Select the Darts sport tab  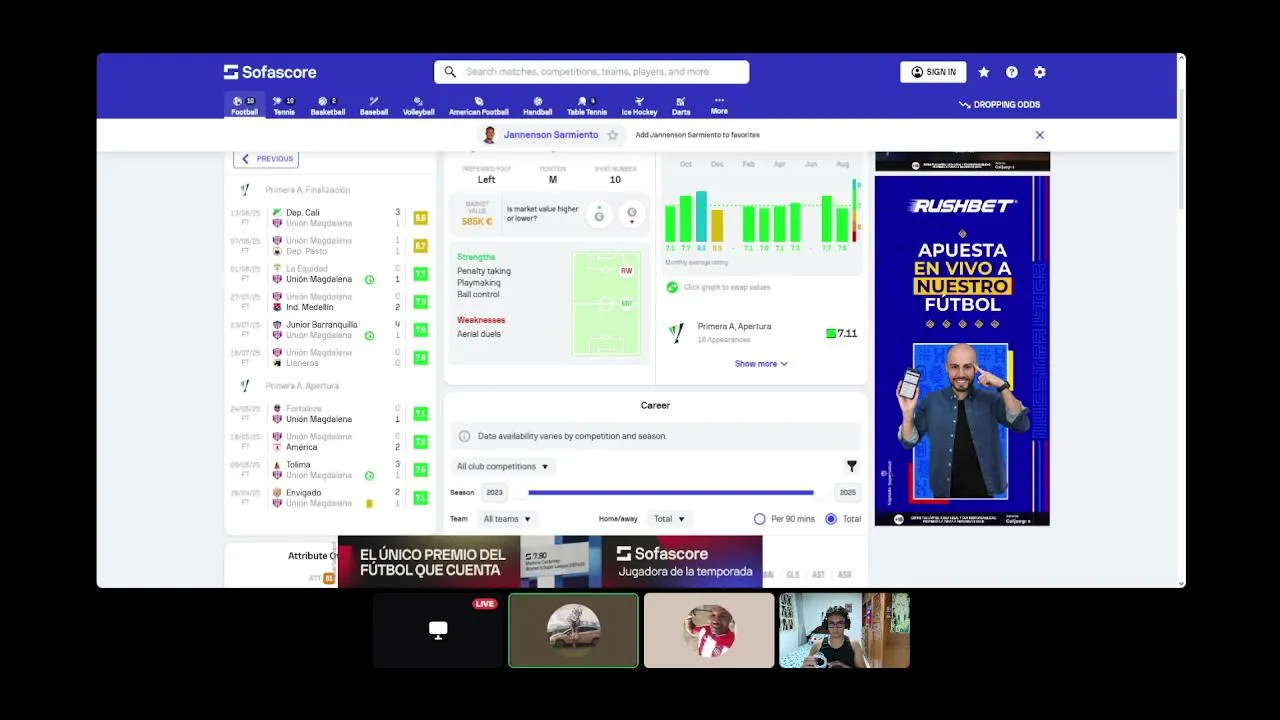[681, 106]
